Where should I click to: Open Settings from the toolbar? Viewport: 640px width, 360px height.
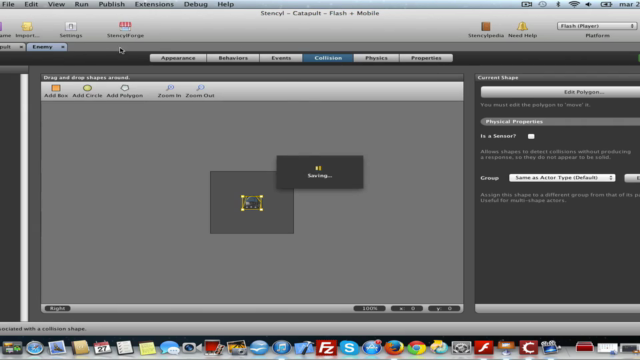pos(71,29)
